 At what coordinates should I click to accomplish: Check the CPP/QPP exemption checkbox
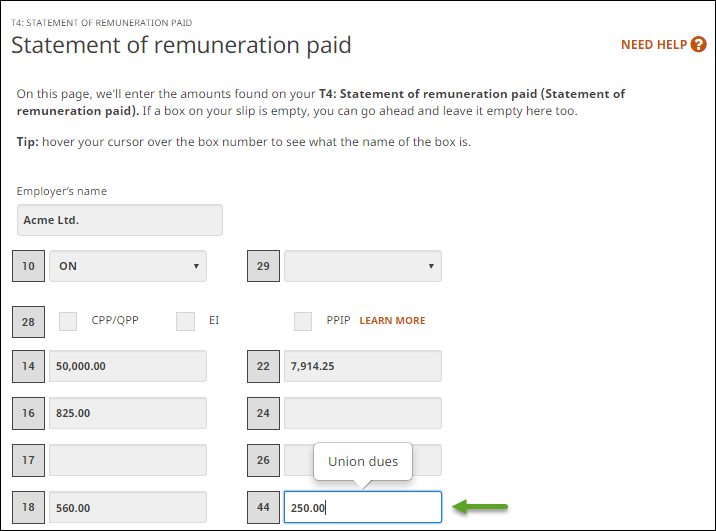pyautogui.click(x=68, y=321)
